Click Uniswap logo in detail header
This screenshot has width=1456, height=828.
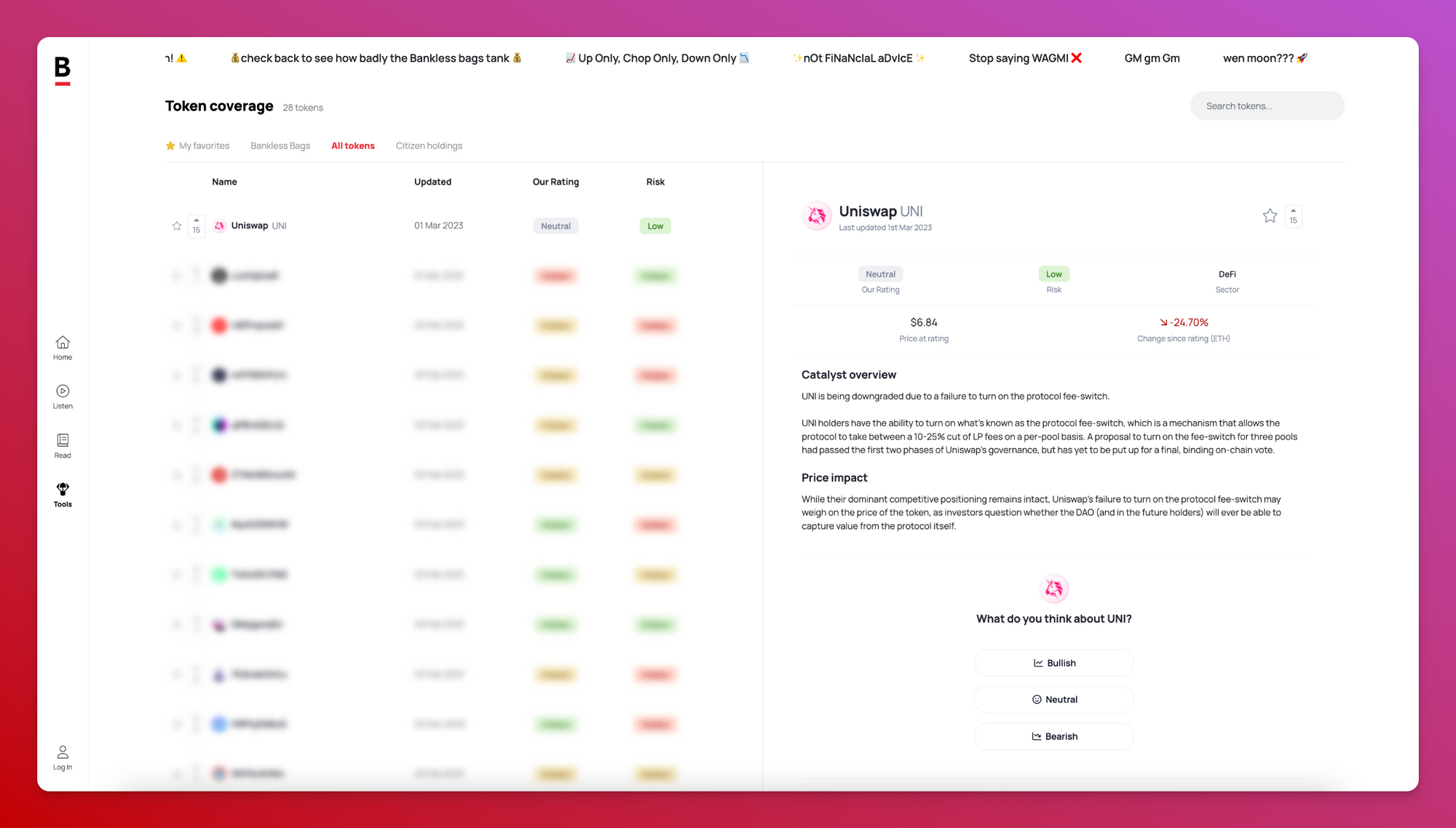pyautogui.click(x=817, y=216)
